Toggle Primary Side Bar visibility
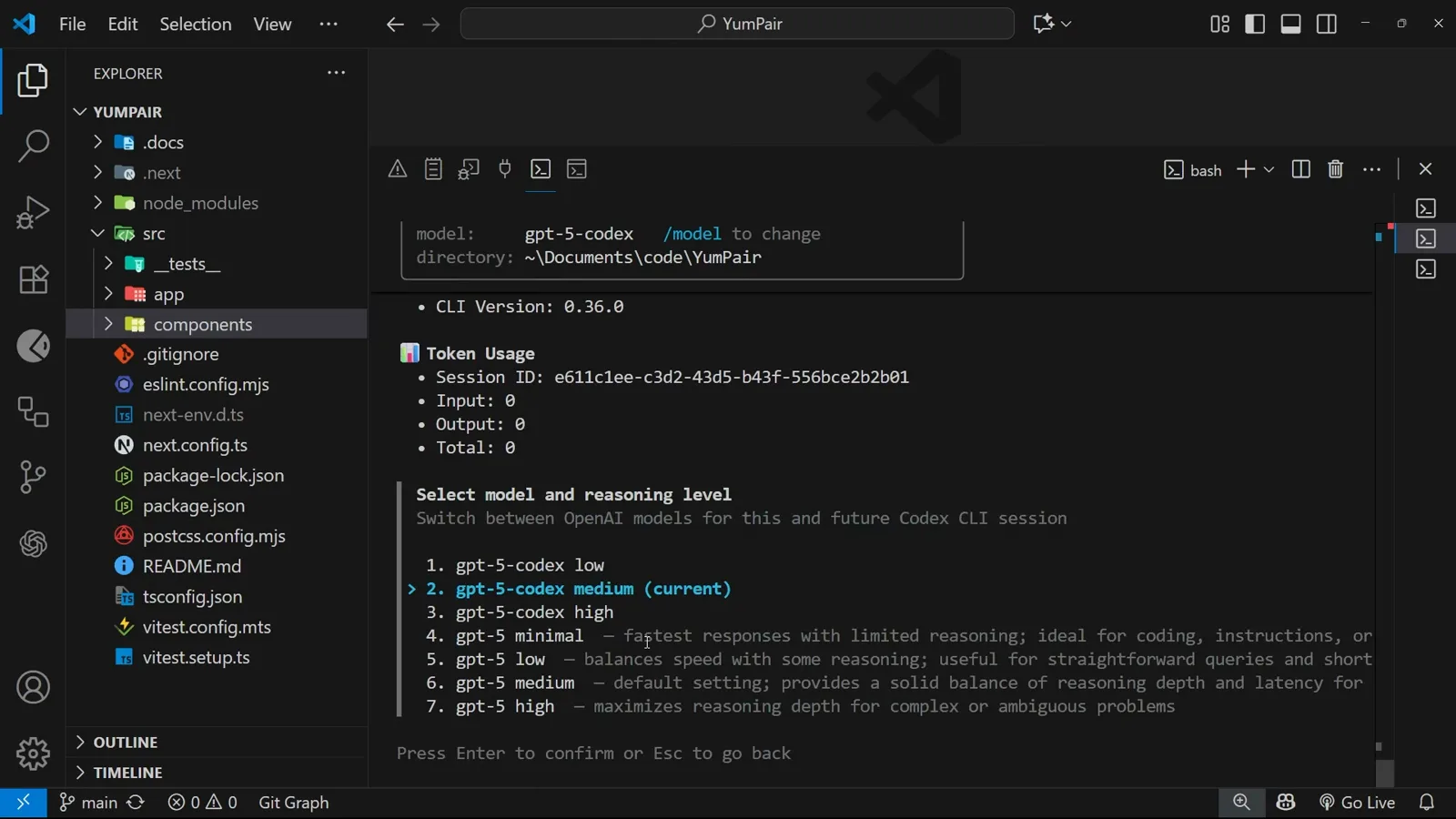 point(1255,24)
